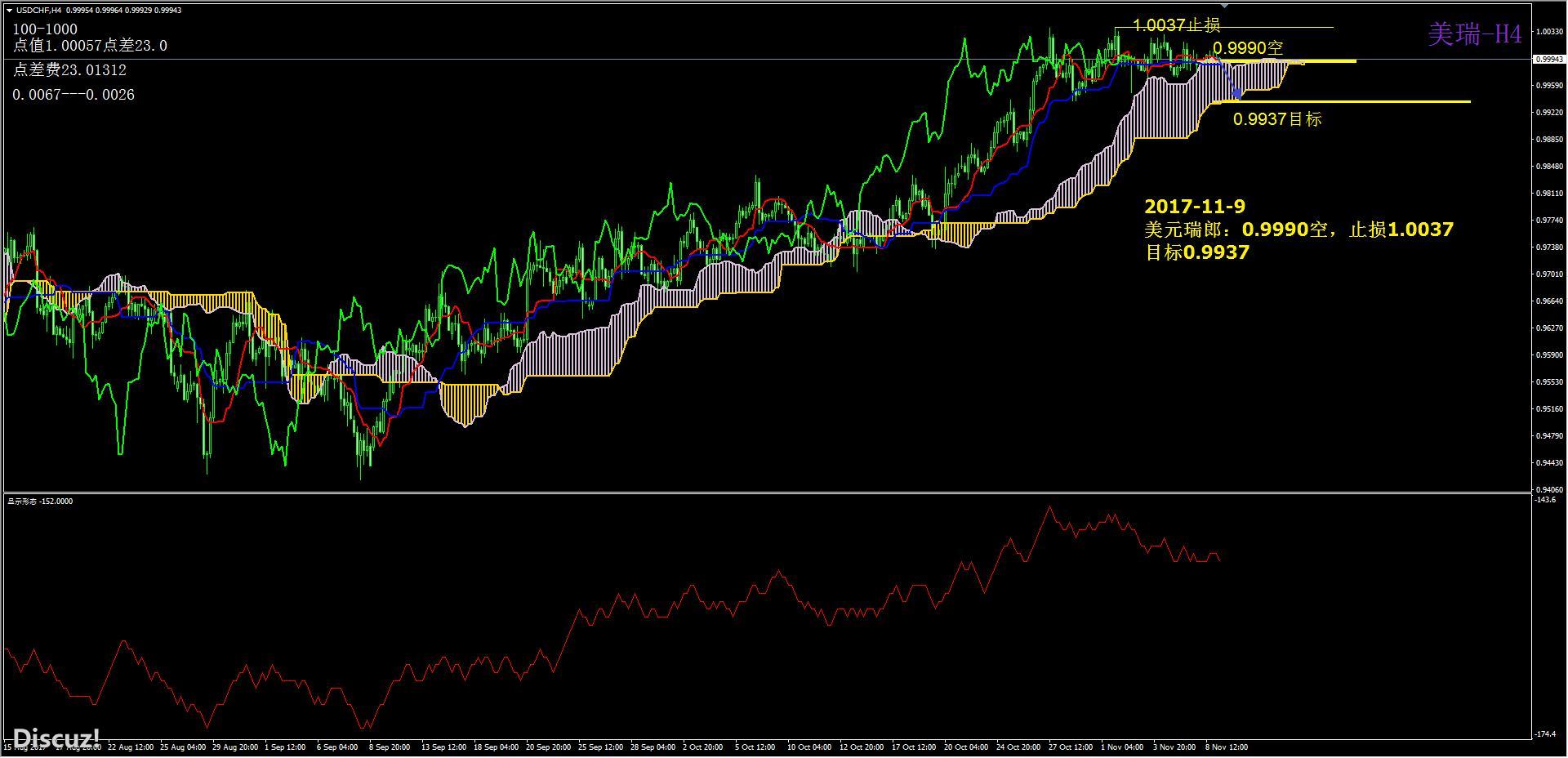Select the thick yellow target line at 0.9937
Screen dimensions: 1568x758
click(x=1339, y=102)
